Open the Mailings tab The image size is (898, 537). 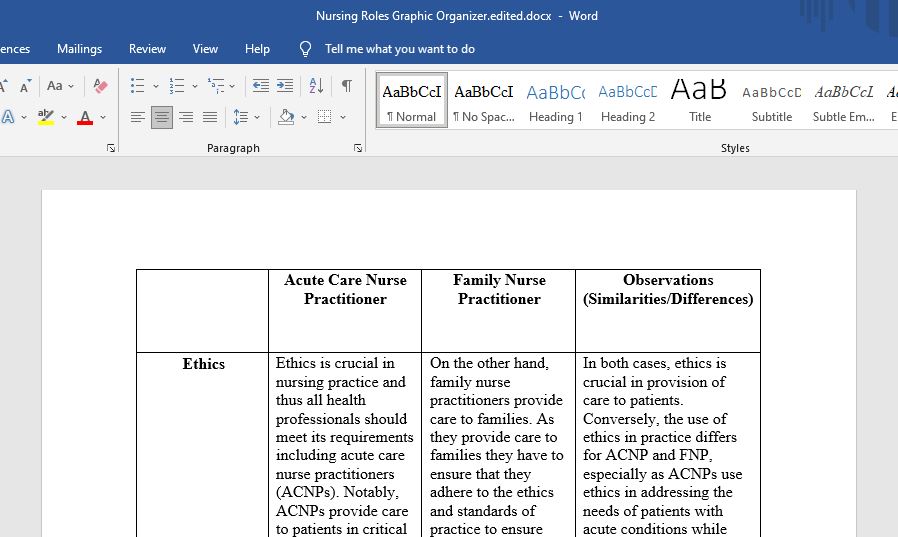point(80,49)
